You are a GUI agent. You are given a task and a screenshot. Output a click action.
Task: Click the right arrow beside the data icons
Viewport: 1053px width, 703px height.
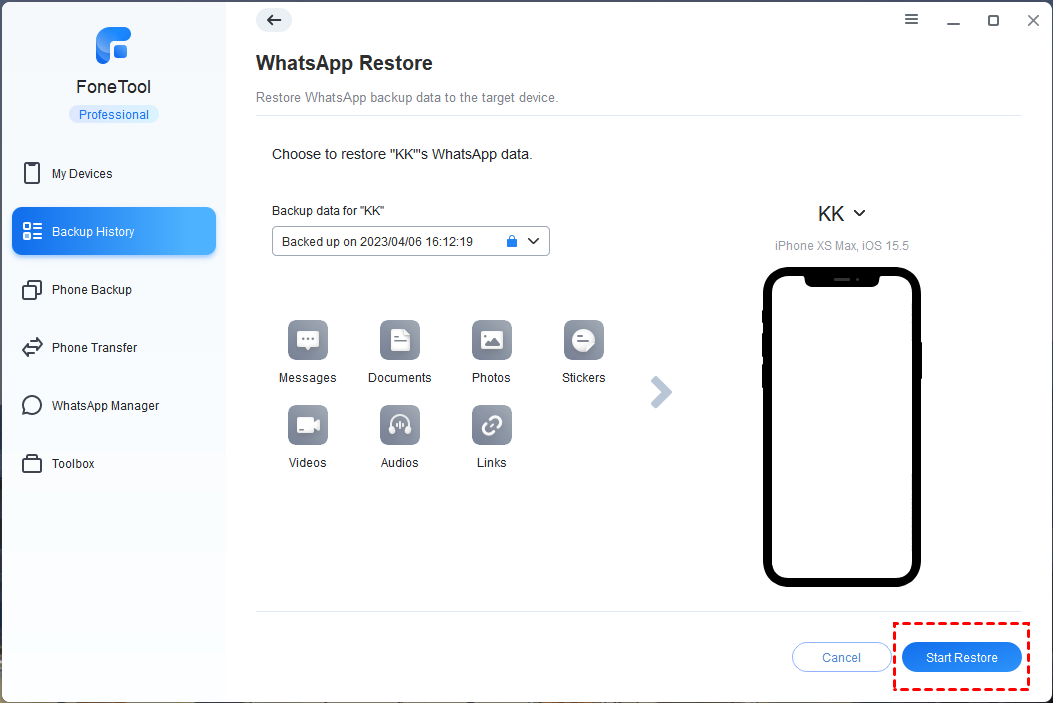[x=660, y=392]
